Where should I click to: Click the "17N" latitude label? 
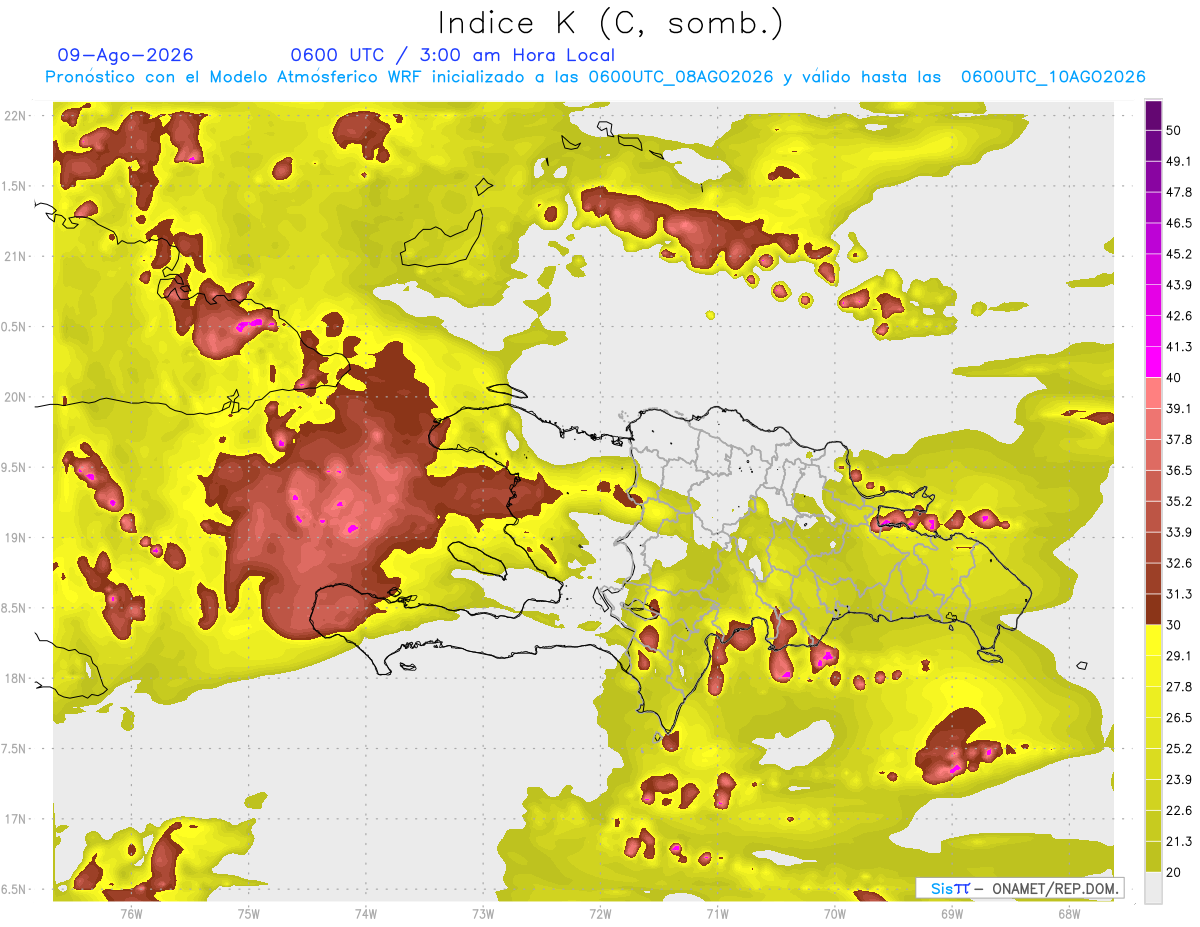[x=15, y=819]
